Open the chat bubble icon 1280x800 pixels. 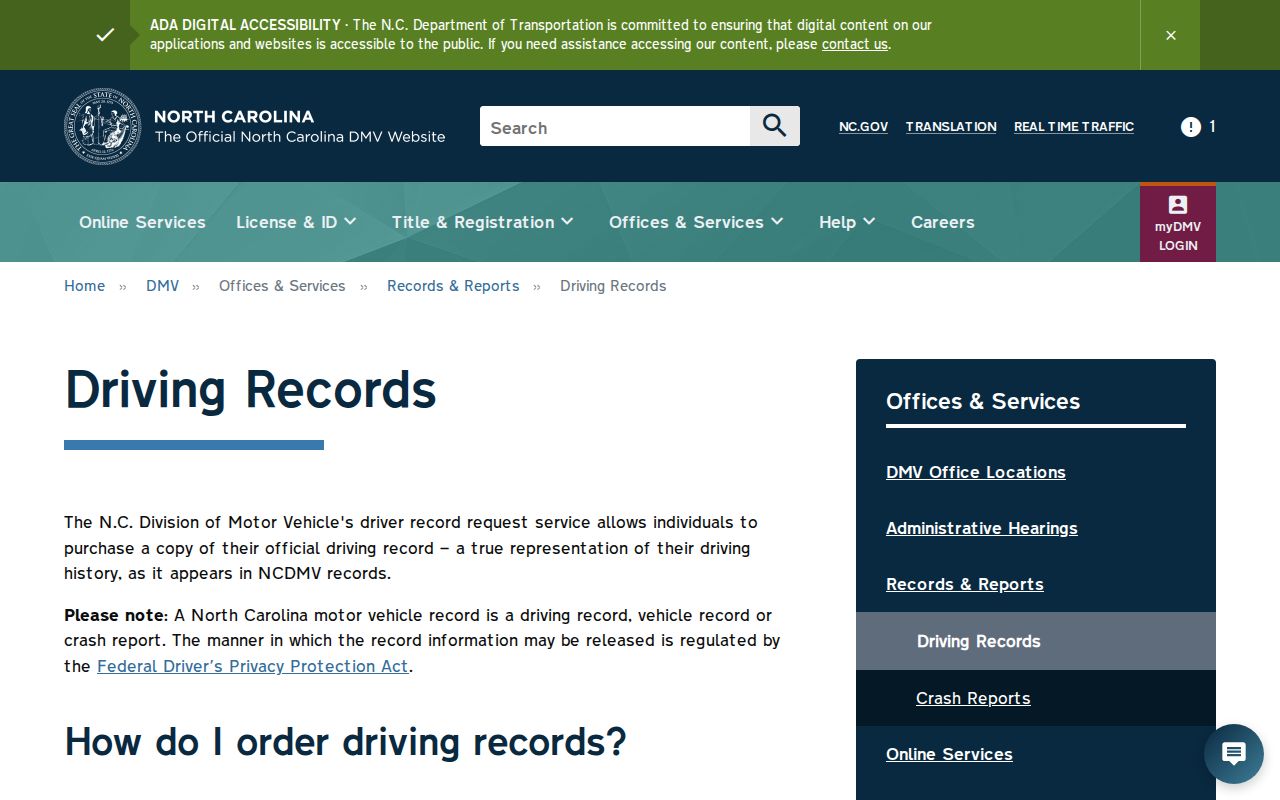(1234, 754)
